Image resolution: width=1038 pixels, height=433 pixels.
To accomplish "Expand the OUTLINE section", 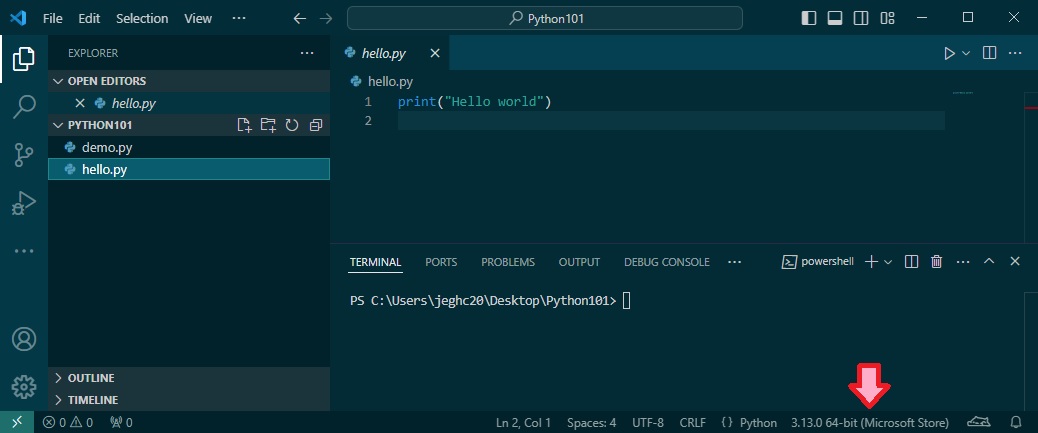I will coord(90,378).
